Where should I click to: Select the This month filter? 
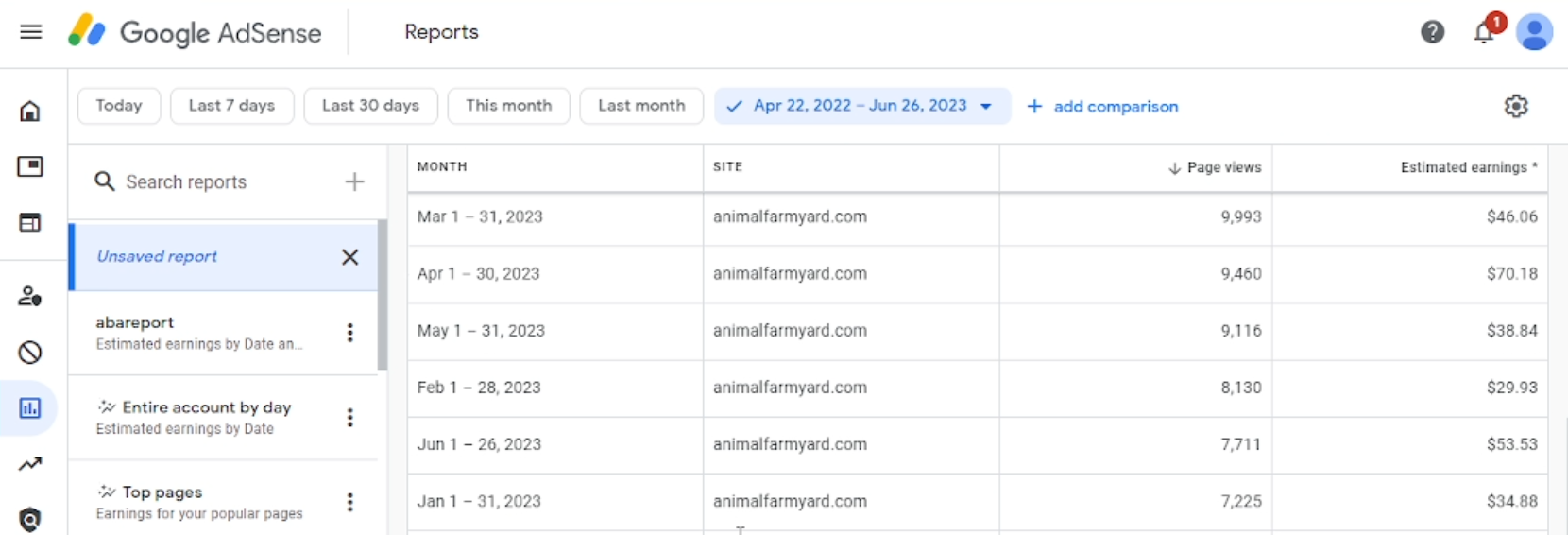[x=508, y=106]
